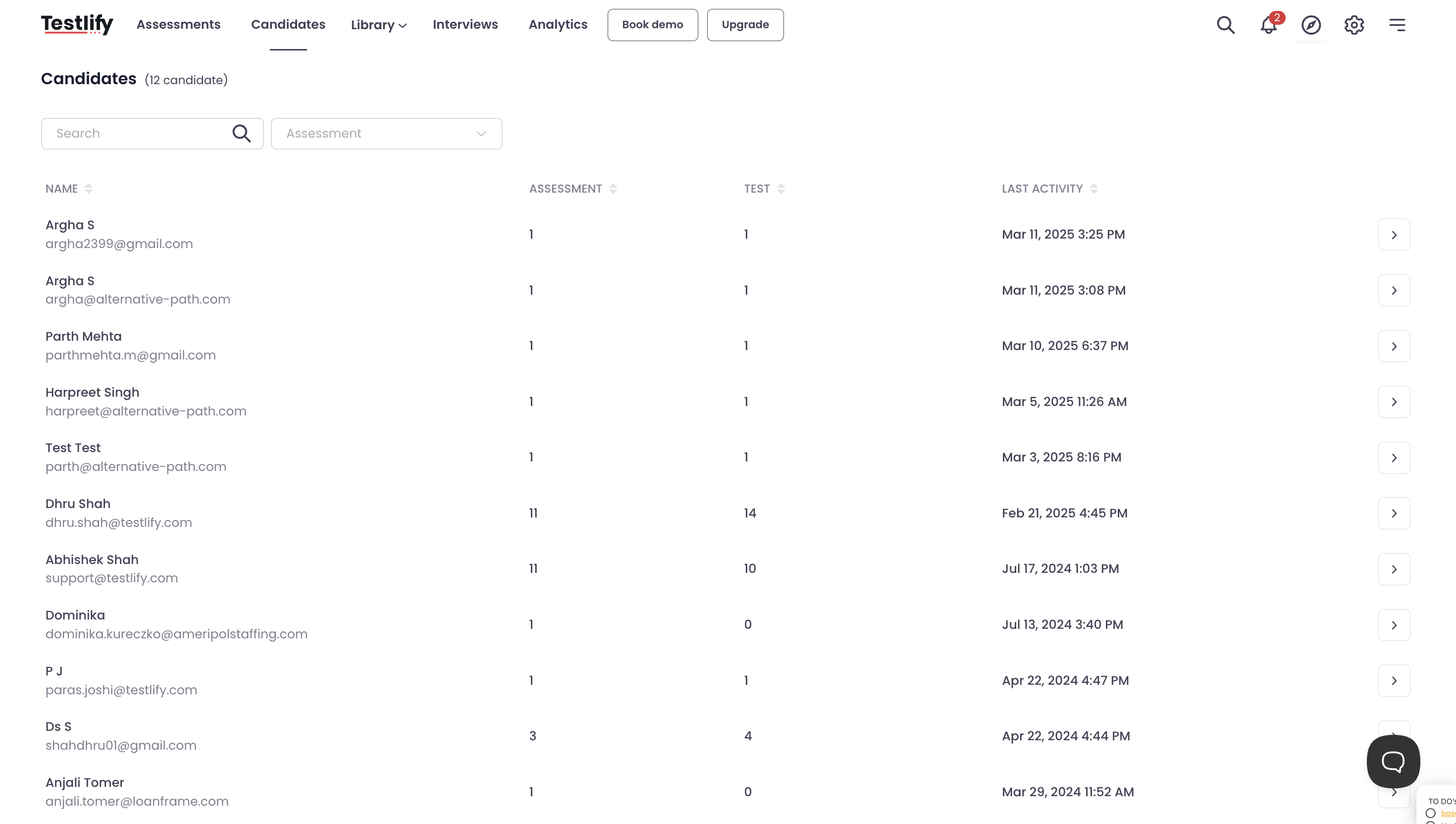Image resolution: width=1456 pixels, height=824 pixels.
Task: Open Dhru Shah row chevron
Action: (1394, 514)
